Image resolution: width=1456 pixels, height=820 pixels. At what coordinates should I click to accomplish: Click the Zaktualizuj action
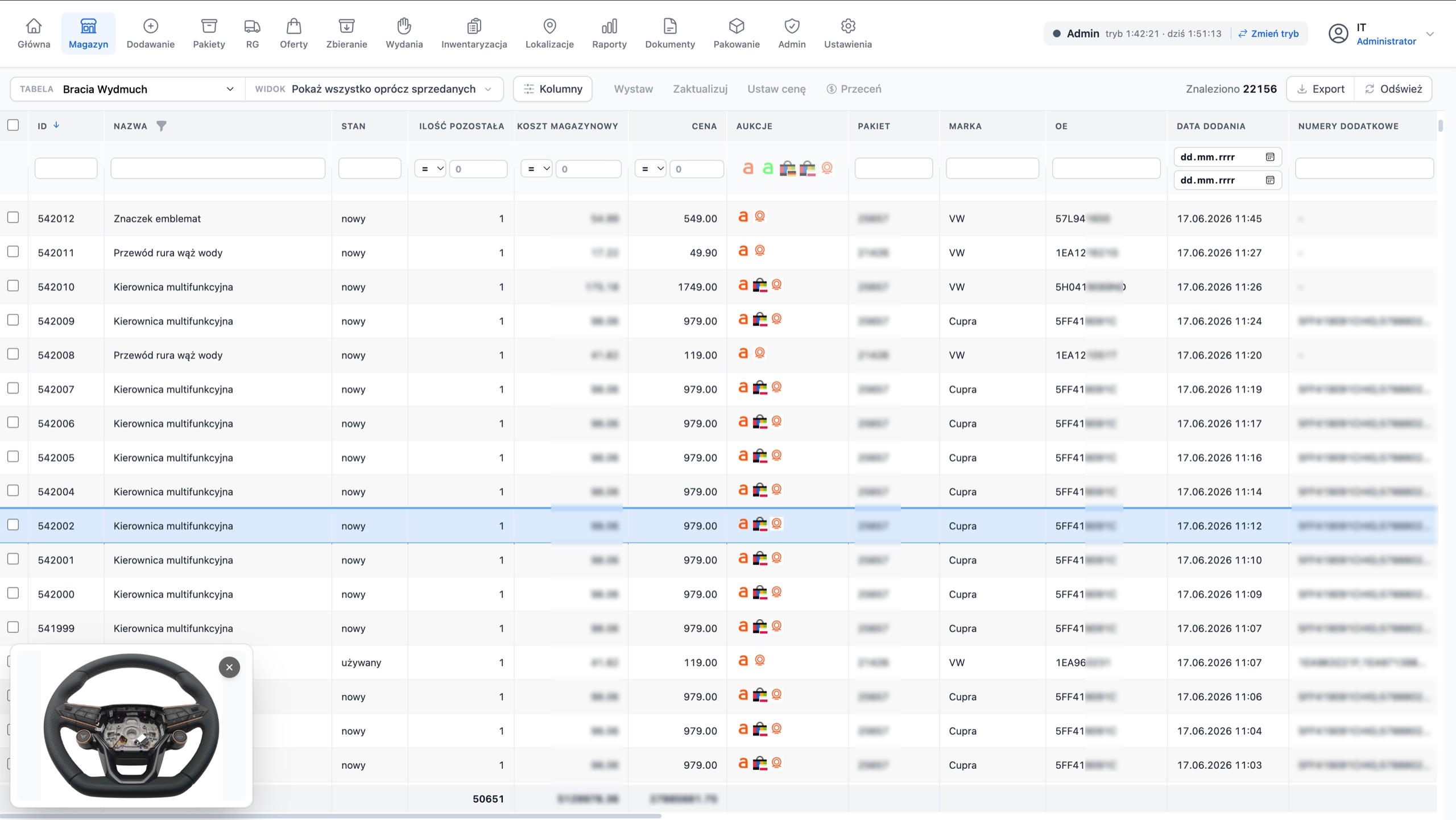pos(700,89)
